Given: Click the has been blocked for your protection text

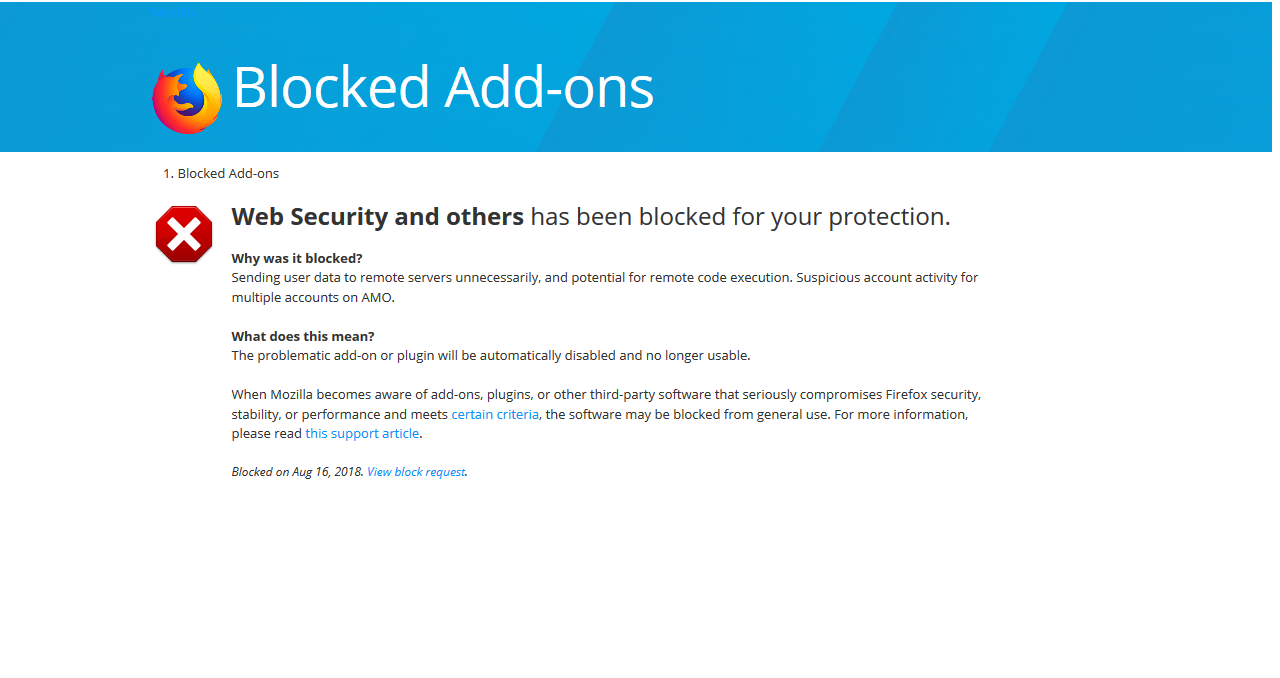Looking at the screenshot, I should 740,216.
